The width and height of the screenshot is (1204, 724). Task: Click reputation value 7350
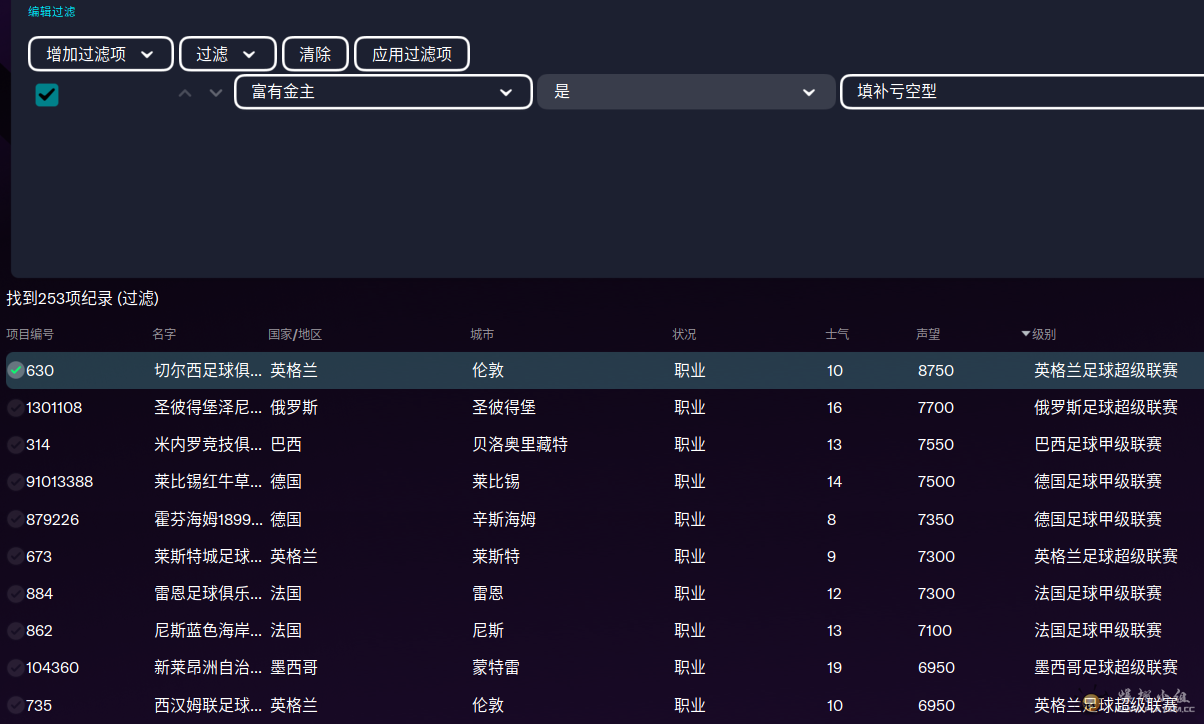936,520
